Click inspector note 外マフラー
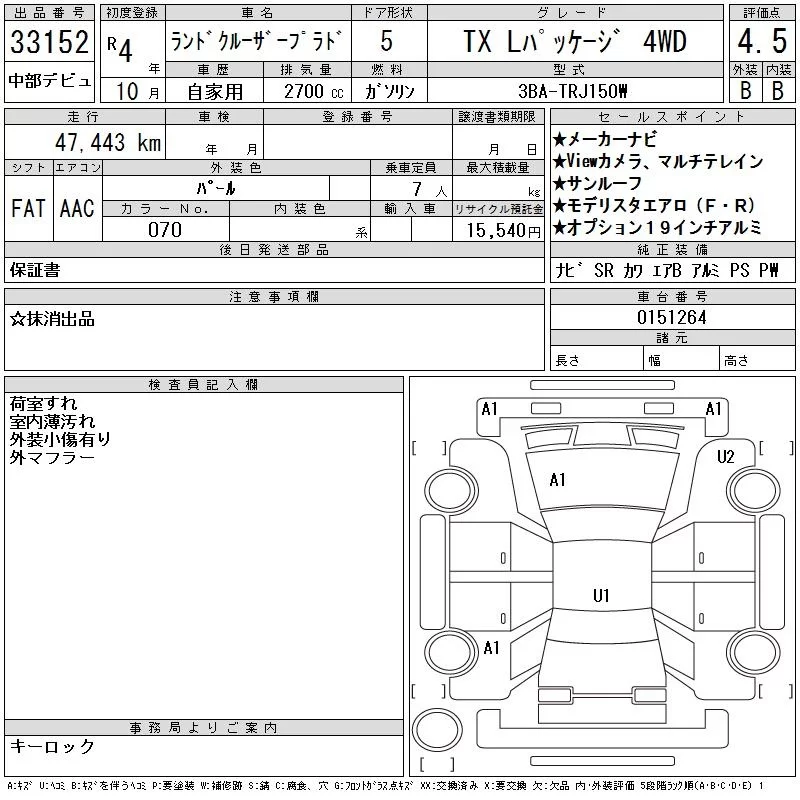Viewport: 800px width, 800px height. tap(52, 457)
